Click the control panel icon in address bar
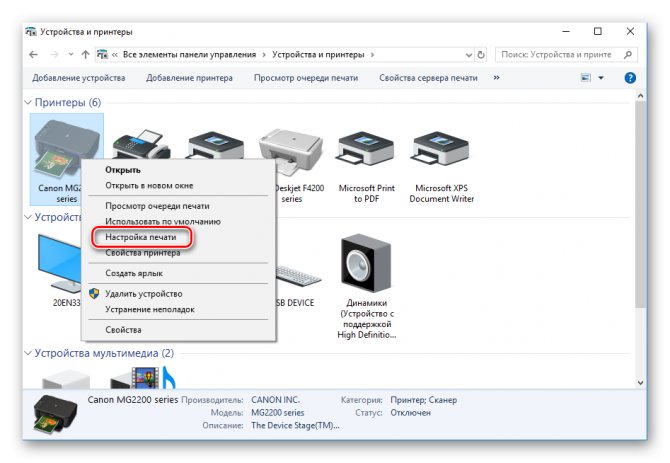 103,55
